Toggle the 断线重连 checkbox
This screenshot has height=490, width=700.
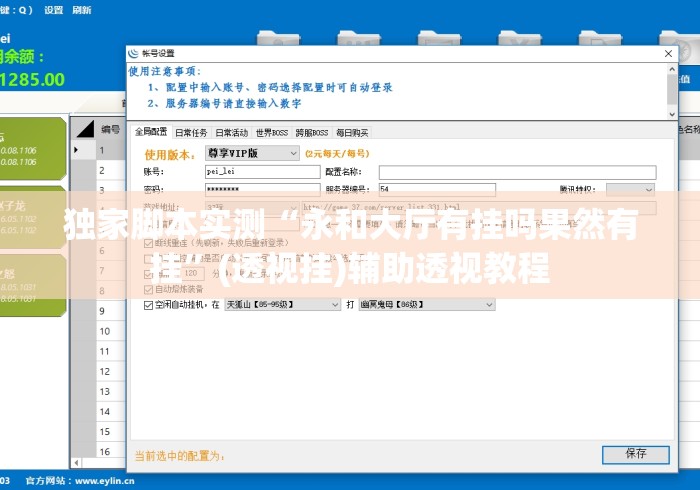coord(149,243)
